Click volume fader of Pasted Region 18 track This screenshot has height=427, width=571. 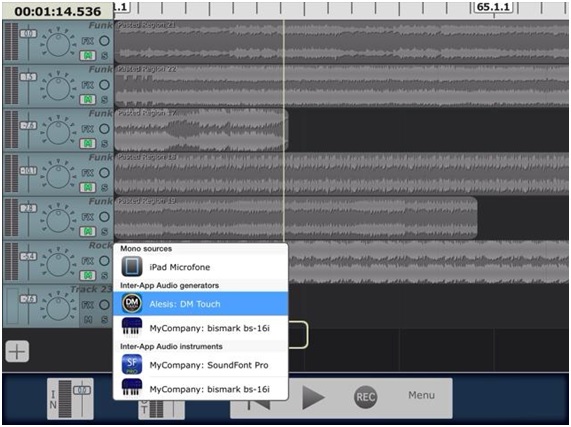(28, 170)
